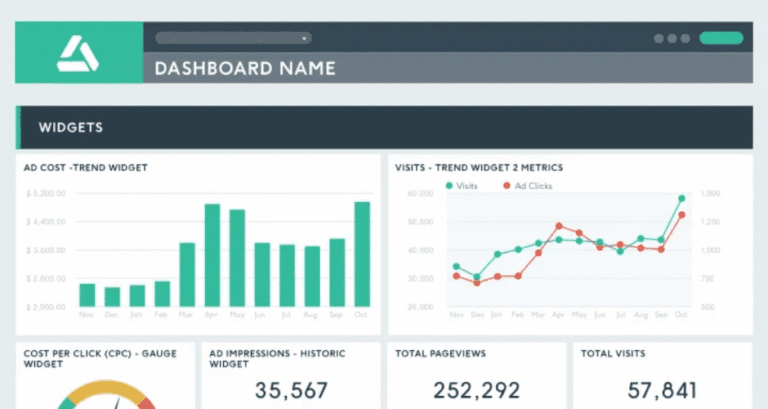Image resolution: width=768 pixels, height=409 pixels.
Task: Click the TOTAL PAGEVIEWS title
Action: point(440,354)
